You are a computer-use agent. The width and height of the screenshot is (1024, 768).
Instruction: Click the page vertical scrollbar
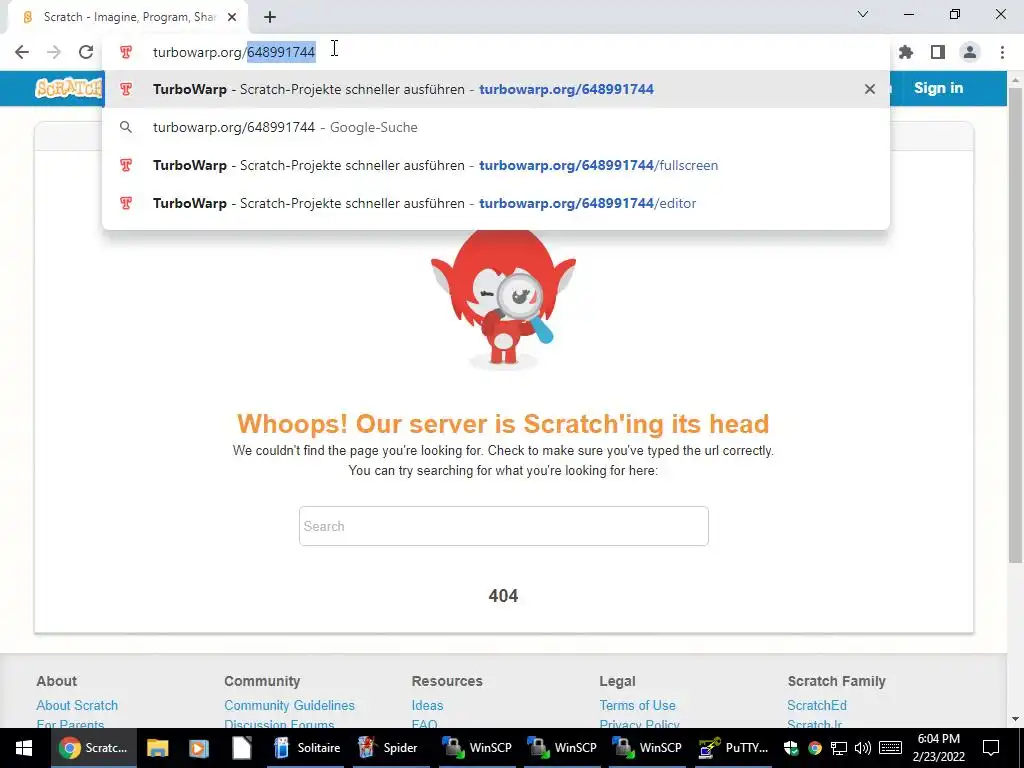1015,327
